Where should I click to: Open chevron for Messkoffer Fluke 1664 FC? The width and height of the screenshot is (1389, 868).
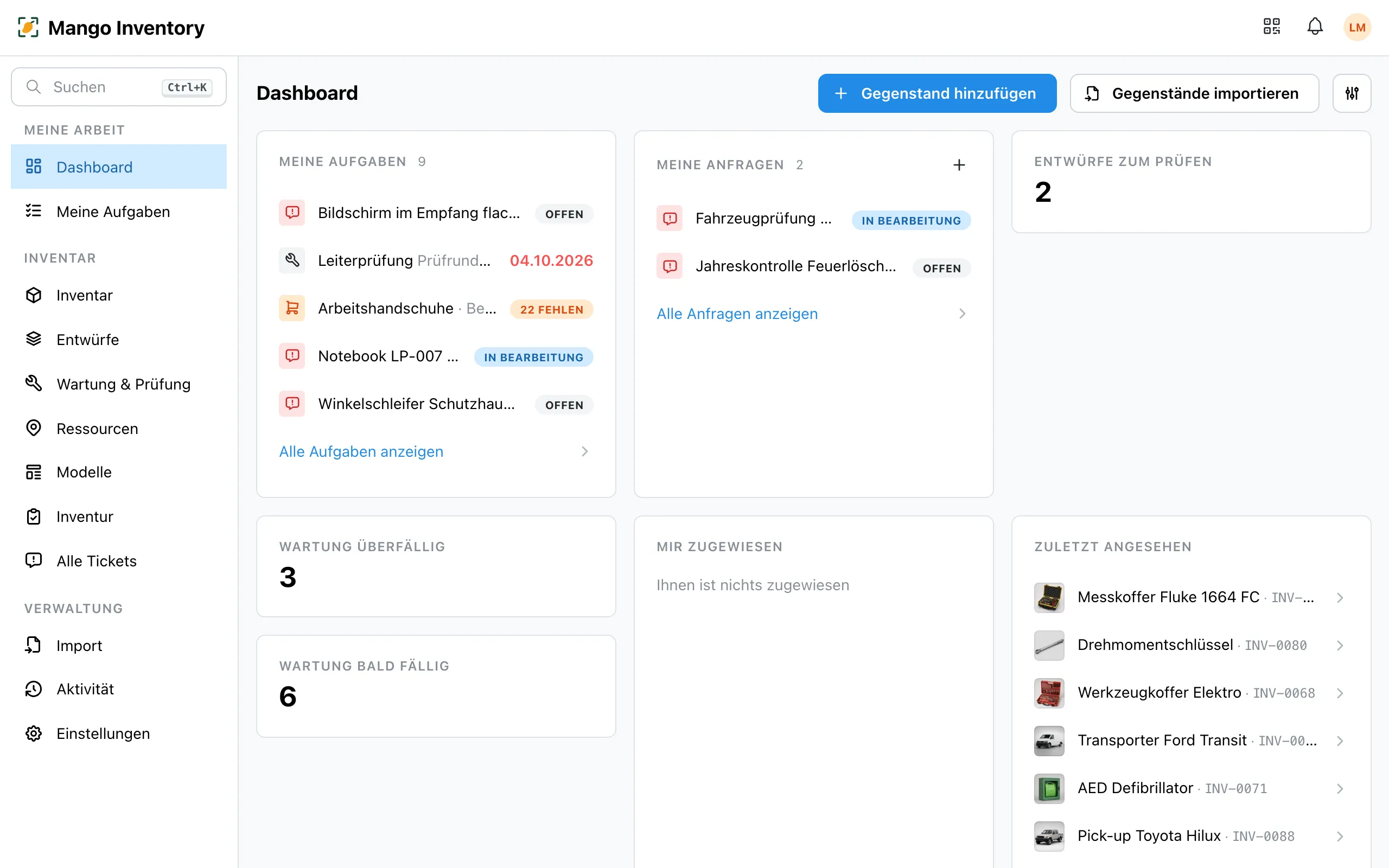click(1340, 598)
